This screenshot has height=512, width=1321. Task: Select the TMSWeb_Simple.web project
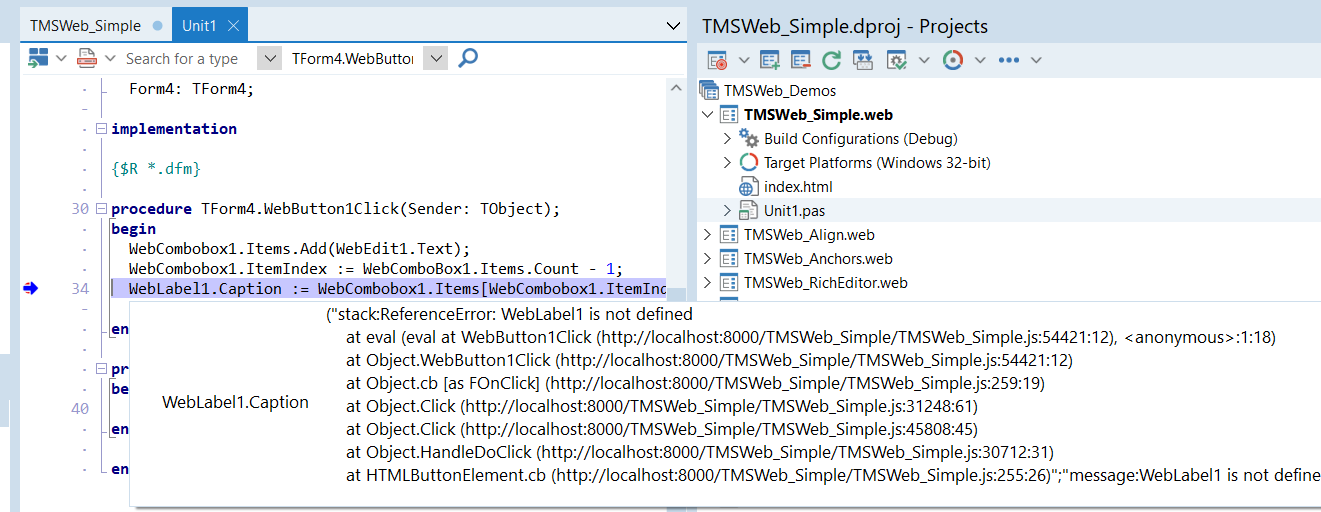[818, 114]
